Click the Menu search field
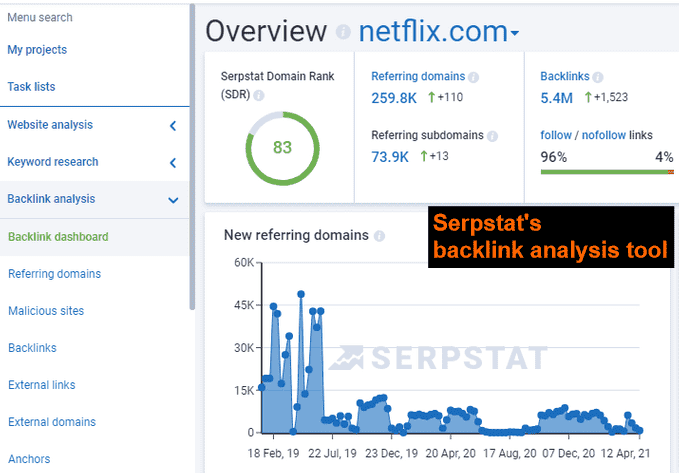This screenshot has height=473, width=679. coord(40,17)
